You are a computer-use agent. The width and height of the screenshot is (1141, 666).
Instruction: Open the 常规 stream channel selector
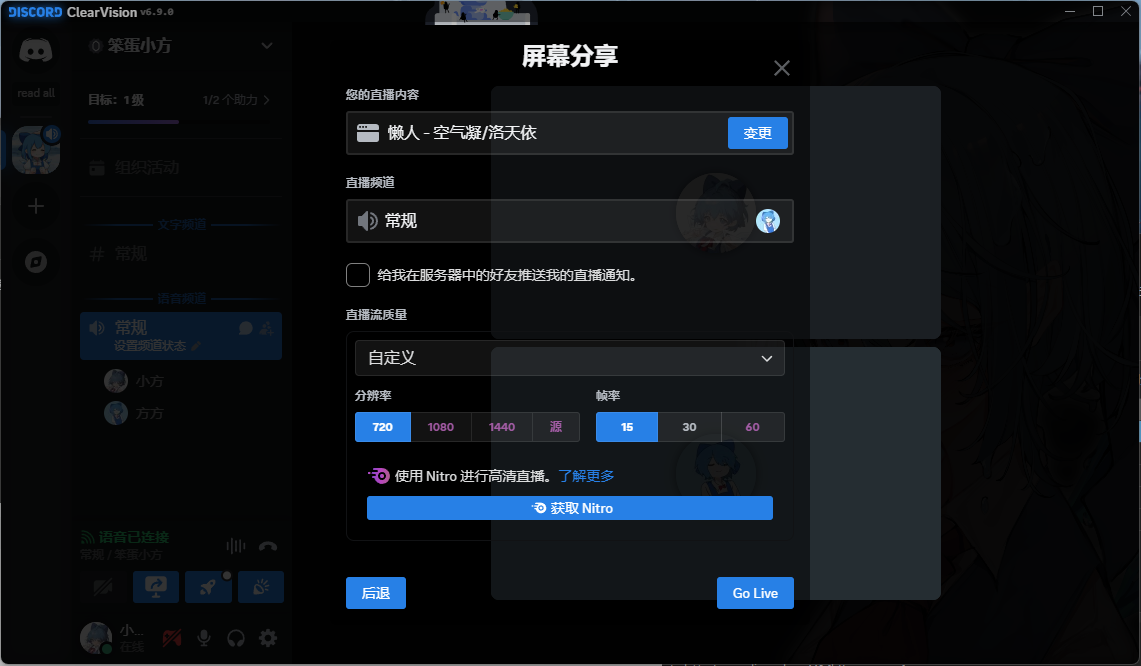[x=569, y=221]
